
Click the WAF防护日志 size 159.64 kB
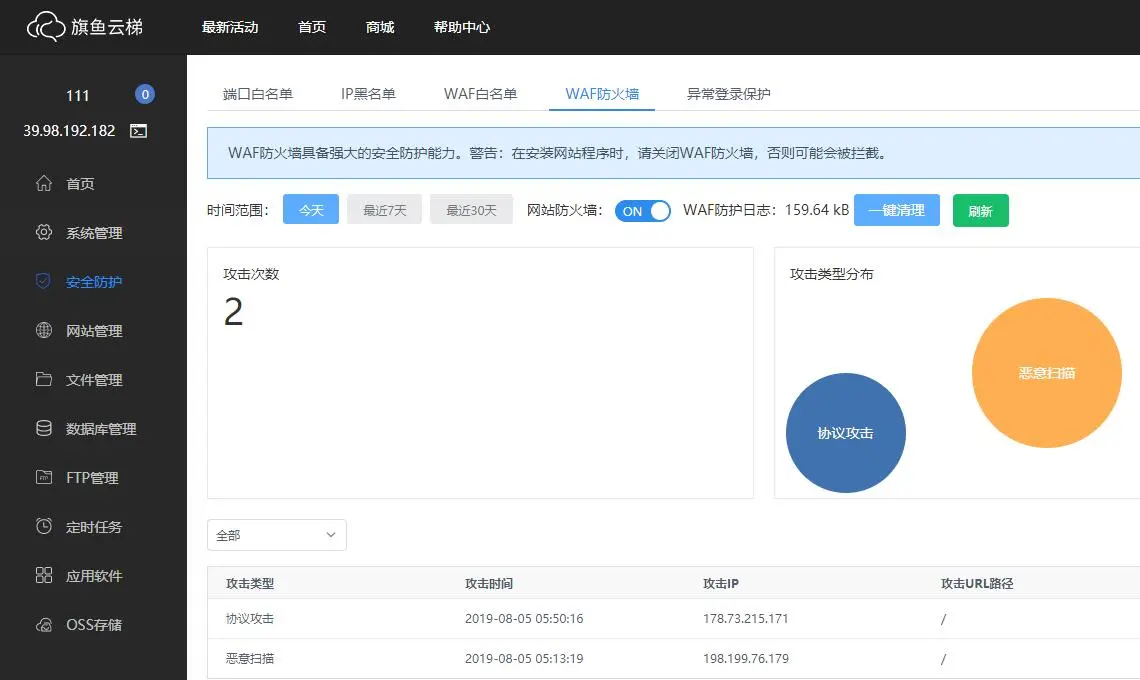816,209
